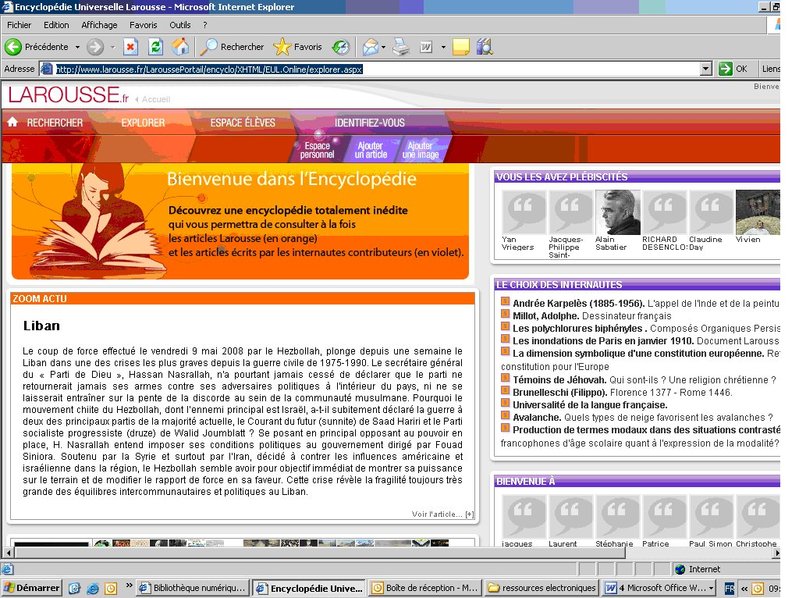Open Yan Vriegers avatar thumbnail
Screen dimensions: 799x598
524,212
